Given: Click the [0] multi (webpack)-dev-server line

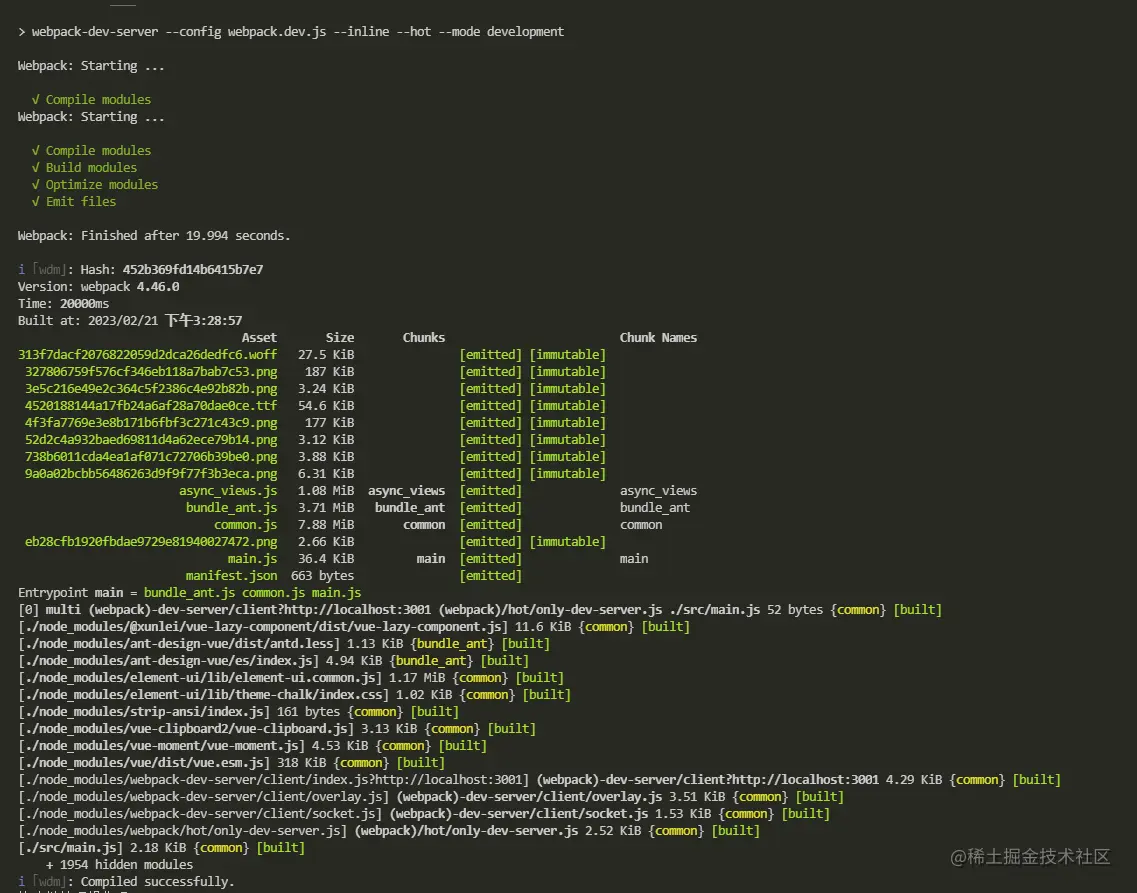Looking at the screenshot, I should click(x=479, y=610).
